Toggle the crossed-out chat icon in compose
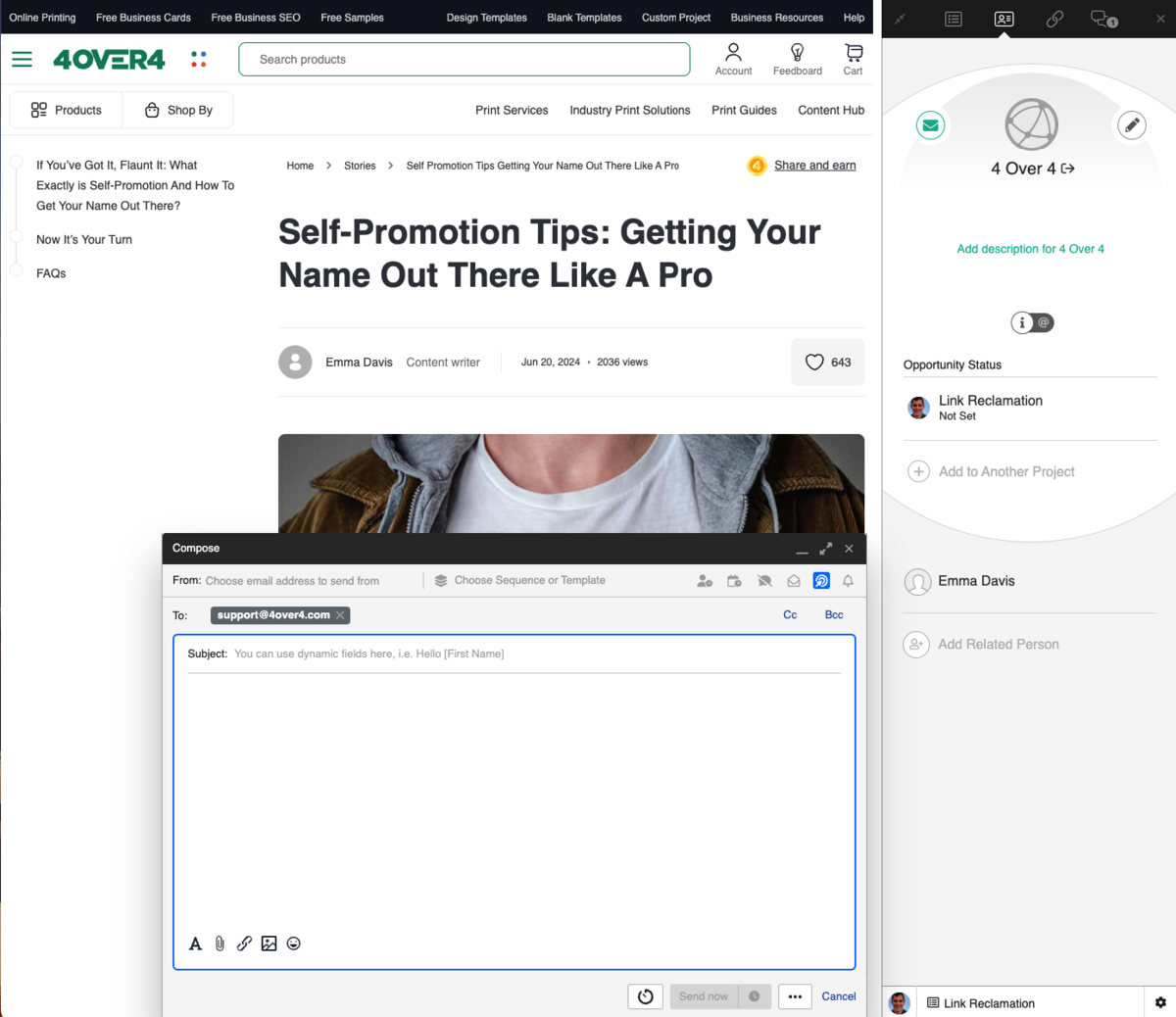Screen dimensions: 1176x1017 point(764,581)
